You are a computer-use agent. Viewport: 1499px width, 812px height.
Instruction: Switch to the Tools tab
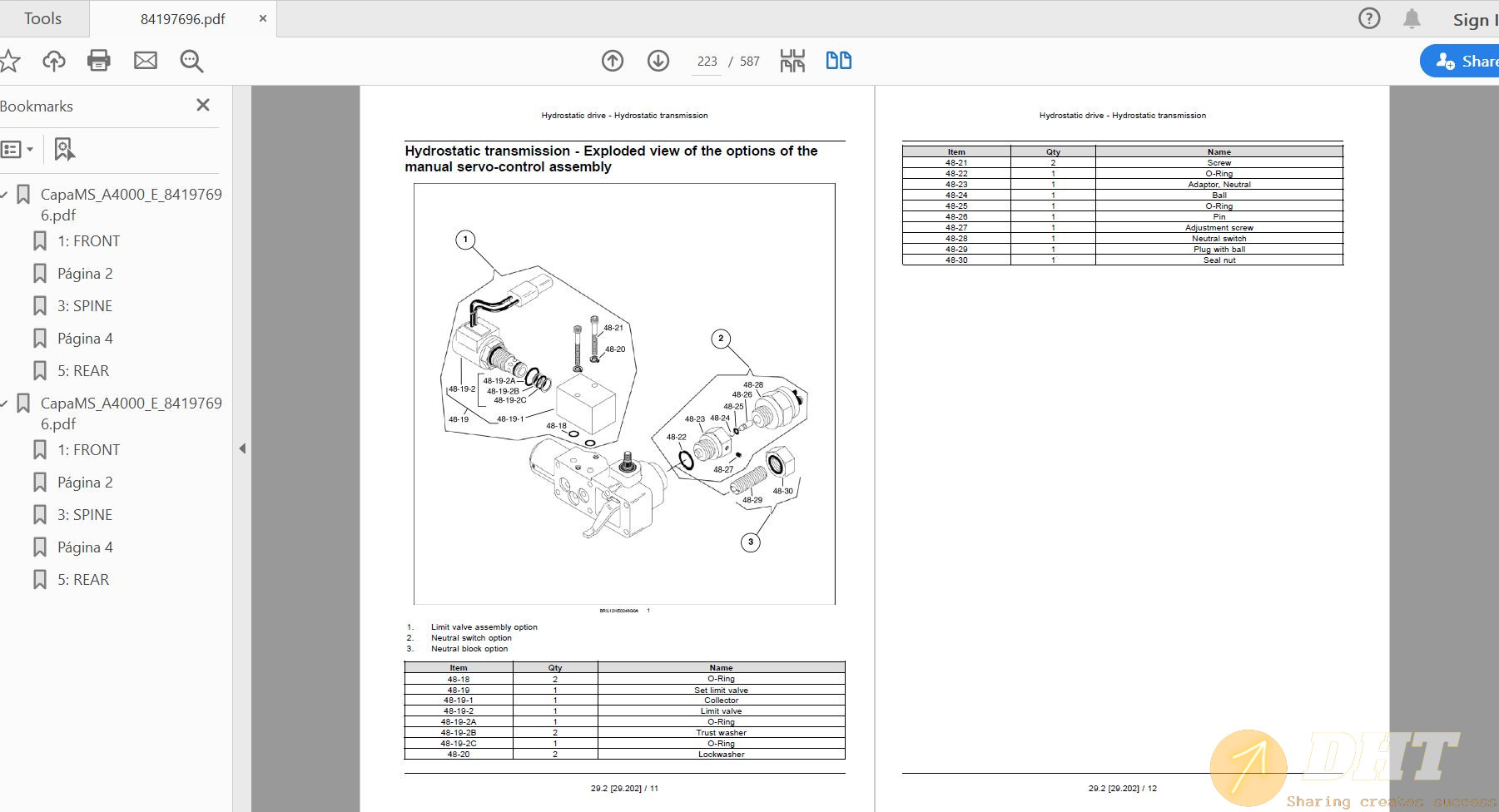click(x=42, y=18)
